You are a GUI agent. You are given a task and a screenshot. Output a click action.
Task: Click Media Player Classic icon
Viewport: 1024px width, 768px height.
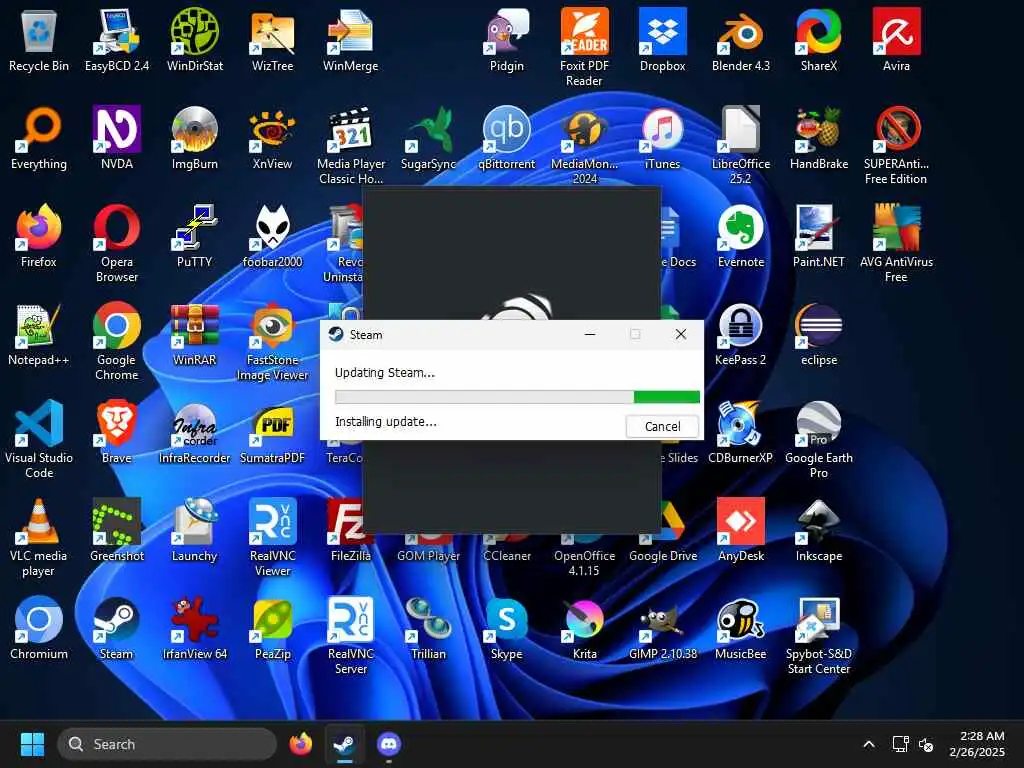click(351, 145)
